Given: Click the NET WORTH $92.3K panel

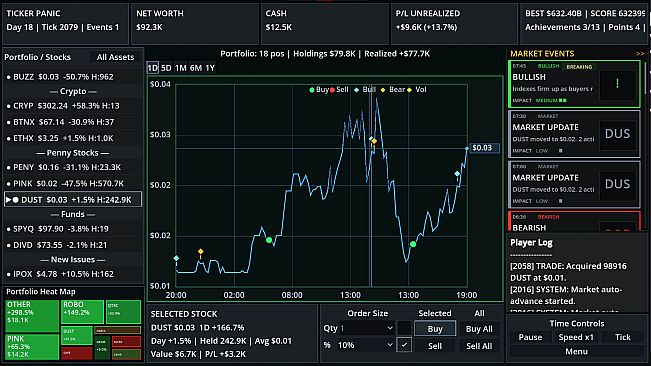Looking at the screenshot, I should (195, 24).
